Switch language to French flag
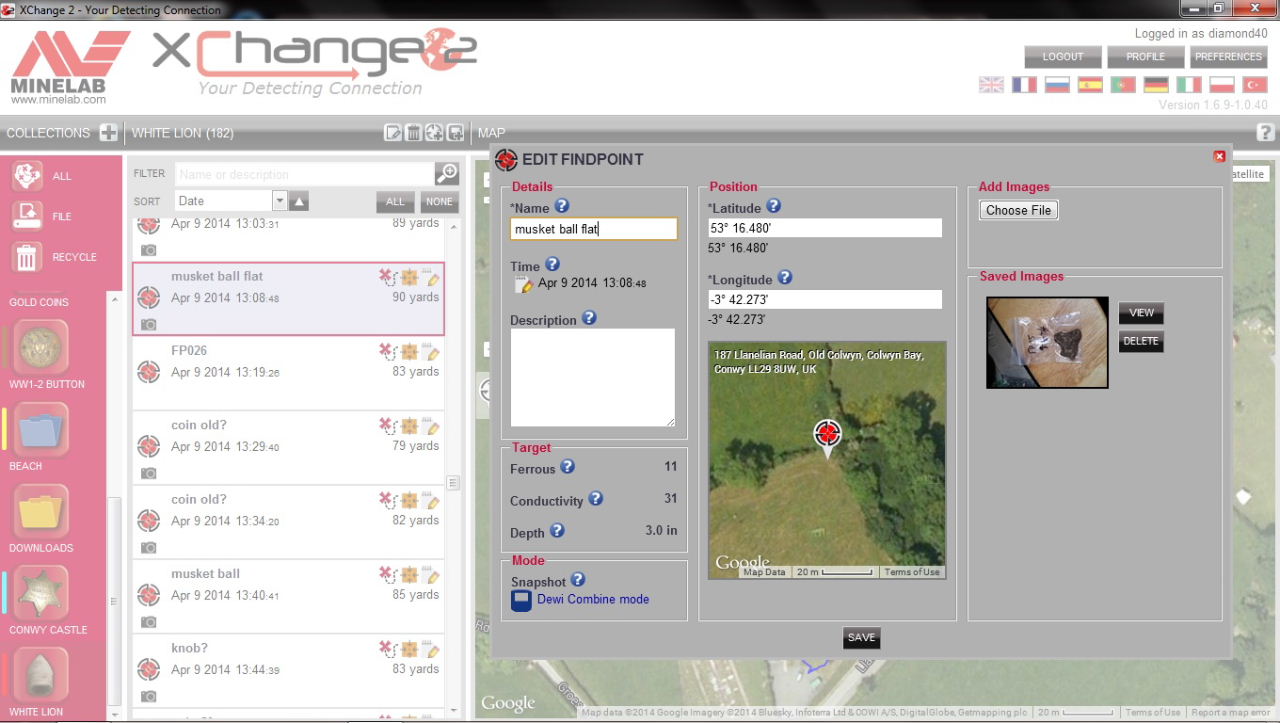The width and height of the screenshot is (1280, 723). 1024,85
